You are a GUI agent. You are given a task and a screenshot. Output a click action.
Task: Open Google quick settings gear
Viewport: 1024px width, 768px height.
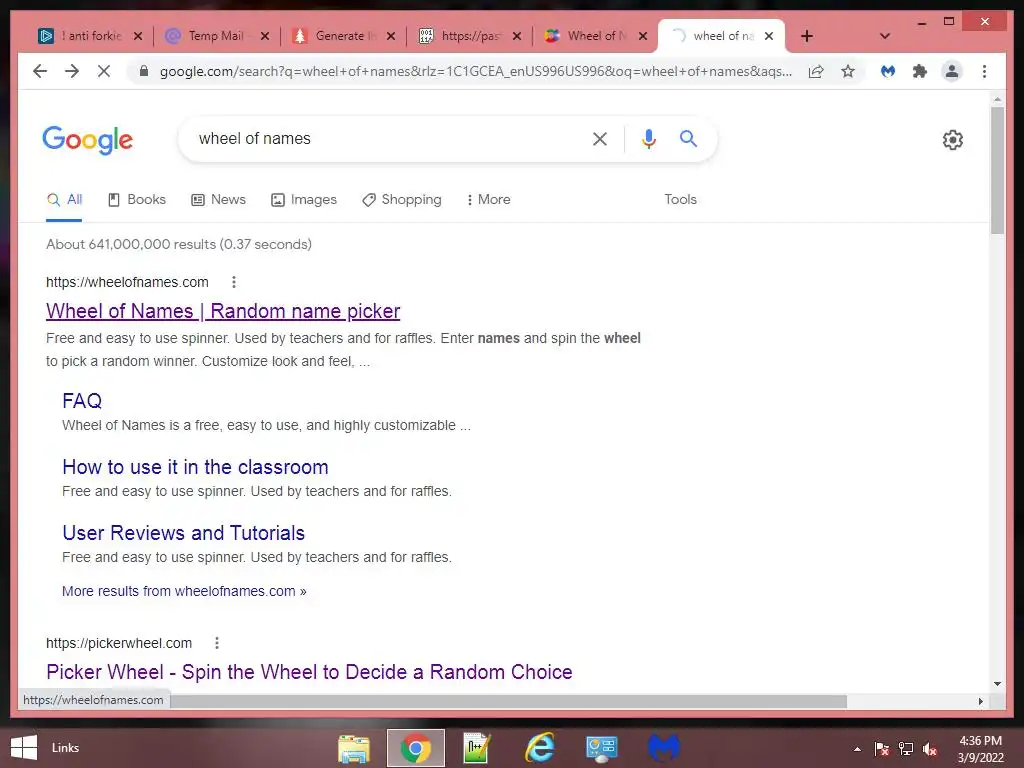[953, 140]
